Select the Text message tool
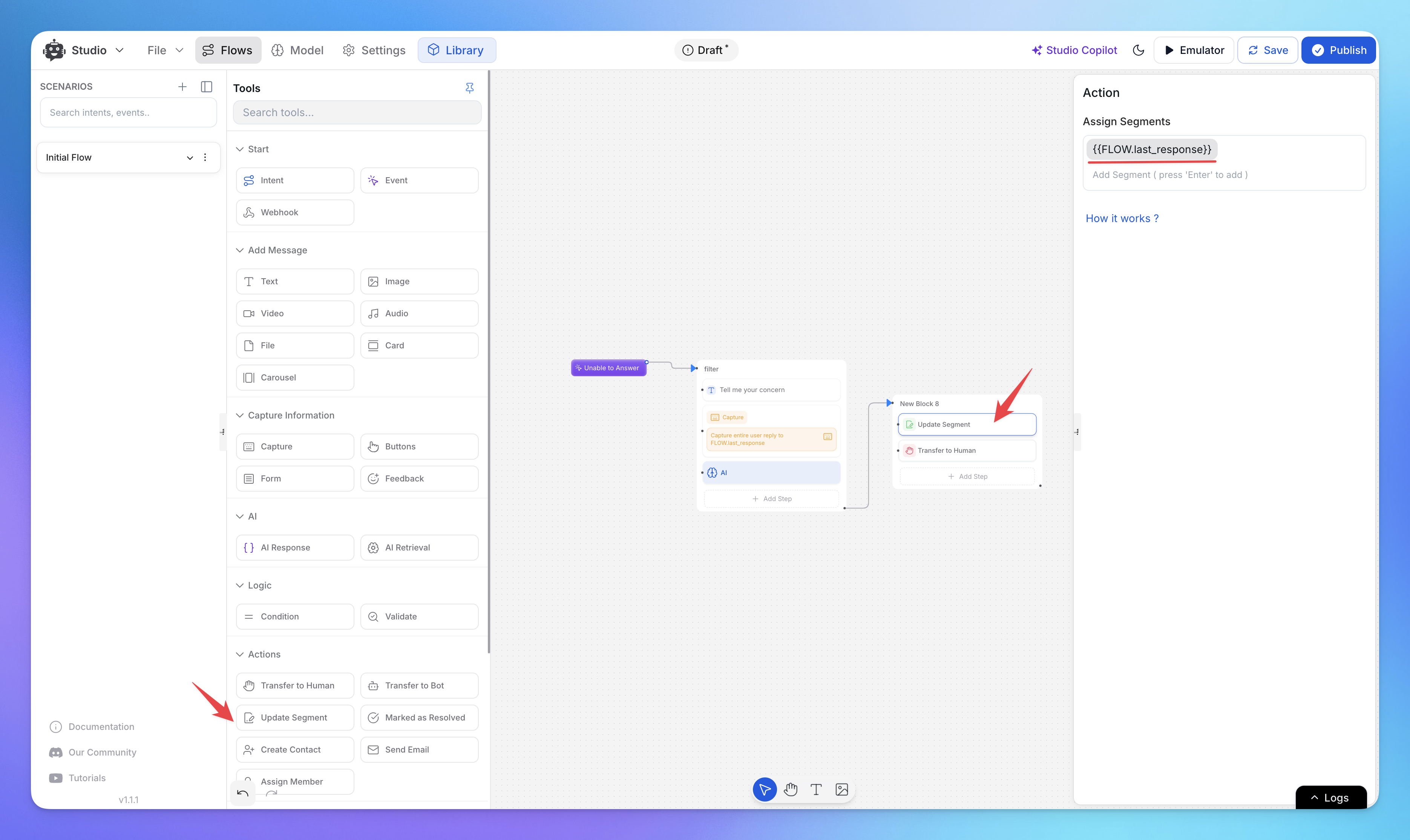Image resolution: width=1410 pixels, height=840 pixels. [295, 281]
